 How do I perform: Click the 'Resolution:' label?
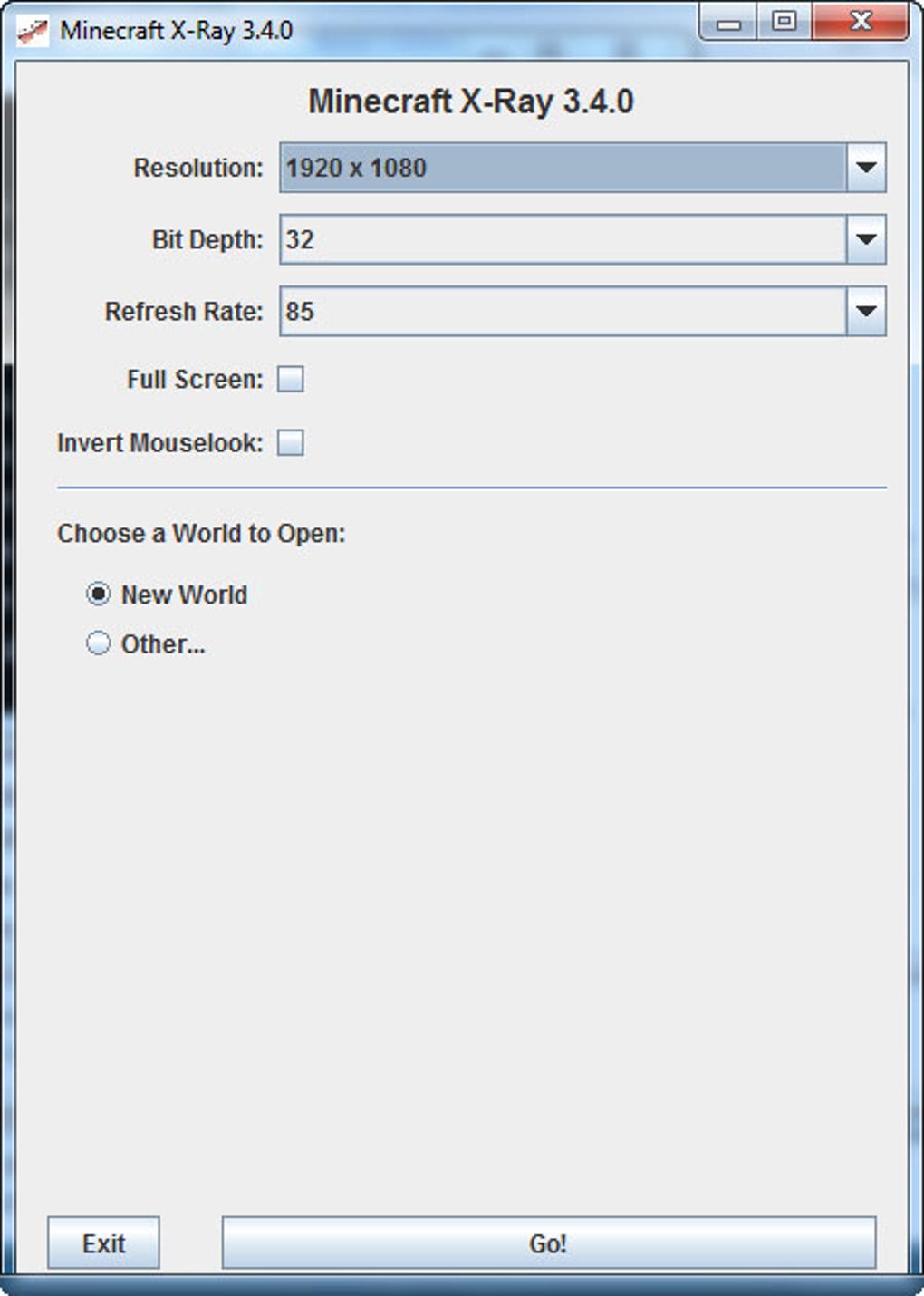198,168
